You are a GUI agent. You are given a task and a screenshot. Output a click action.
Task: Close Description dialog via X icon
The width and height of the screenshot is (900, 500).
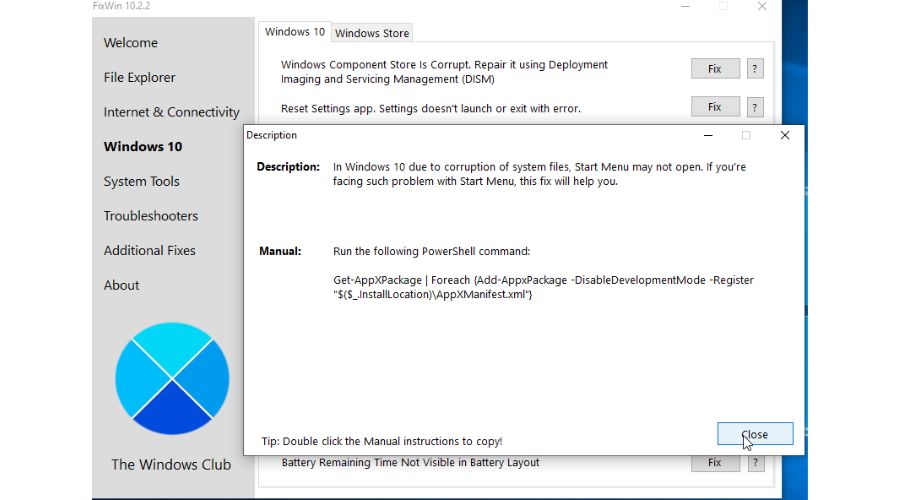tap(785, 135)
